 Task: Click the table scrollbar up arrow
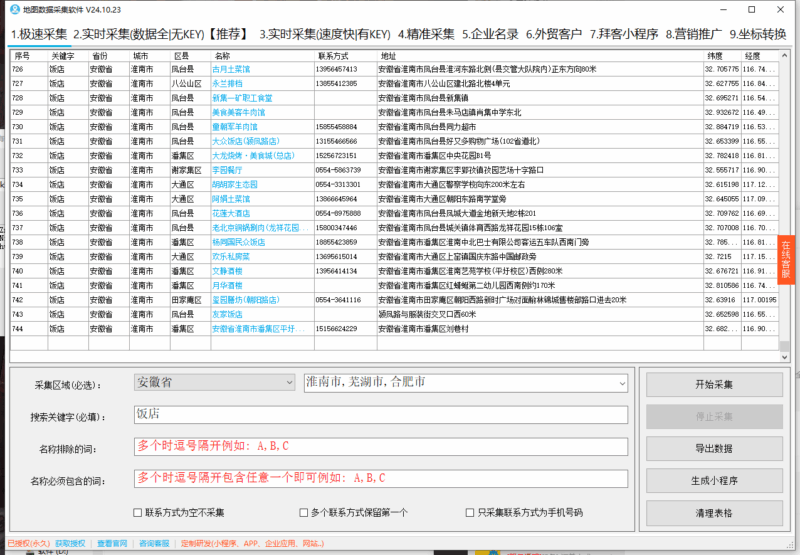pyautogui.click(x=784, y=55)
